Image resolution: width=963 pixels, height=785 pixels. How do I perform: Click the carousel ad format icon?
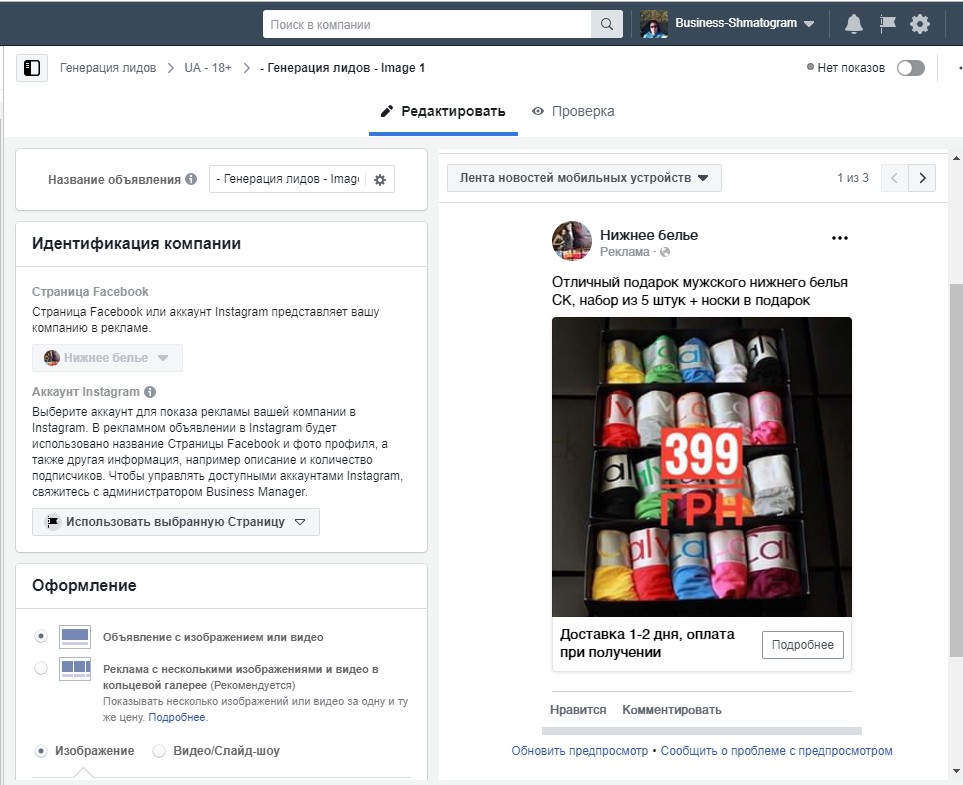pyautogui.click(x=75, y=669)
